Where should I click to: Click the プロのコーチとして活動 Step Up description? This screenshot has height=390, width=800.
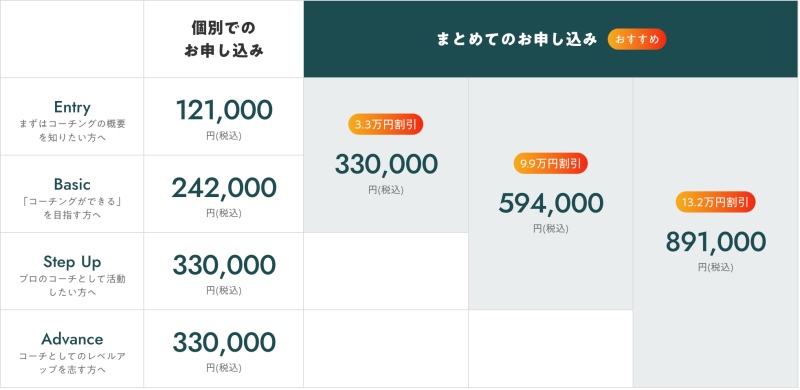point(72,279)
